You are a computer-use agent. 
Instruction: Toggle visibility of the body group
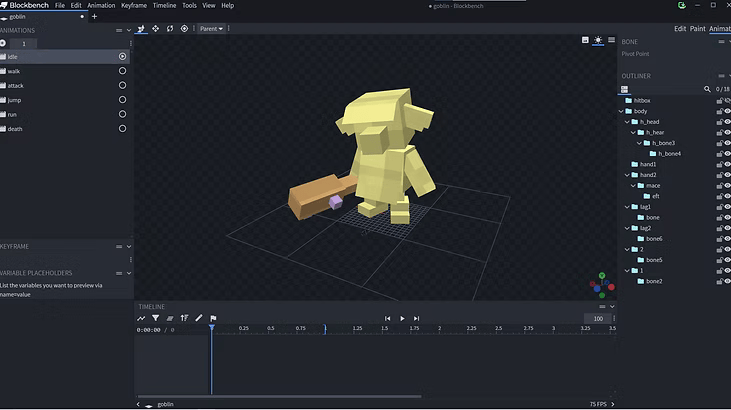tap(727, 111)
